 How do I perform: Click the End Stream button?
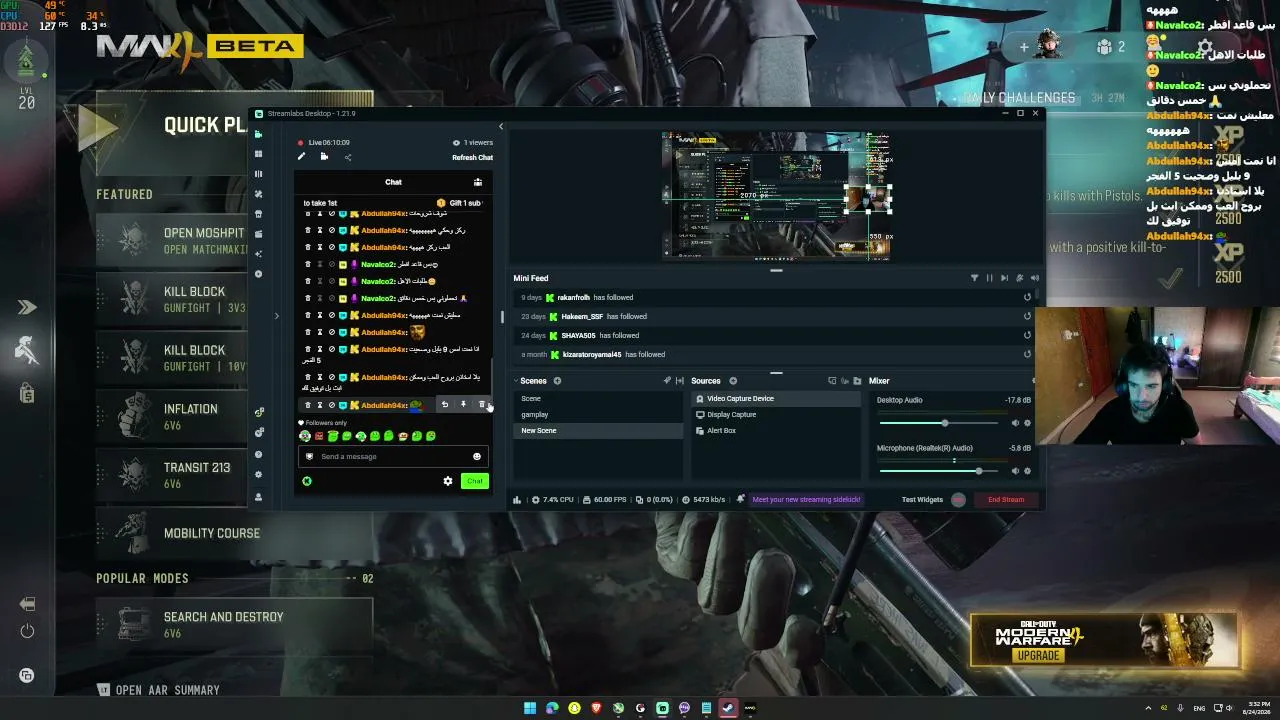[1006, 499]
